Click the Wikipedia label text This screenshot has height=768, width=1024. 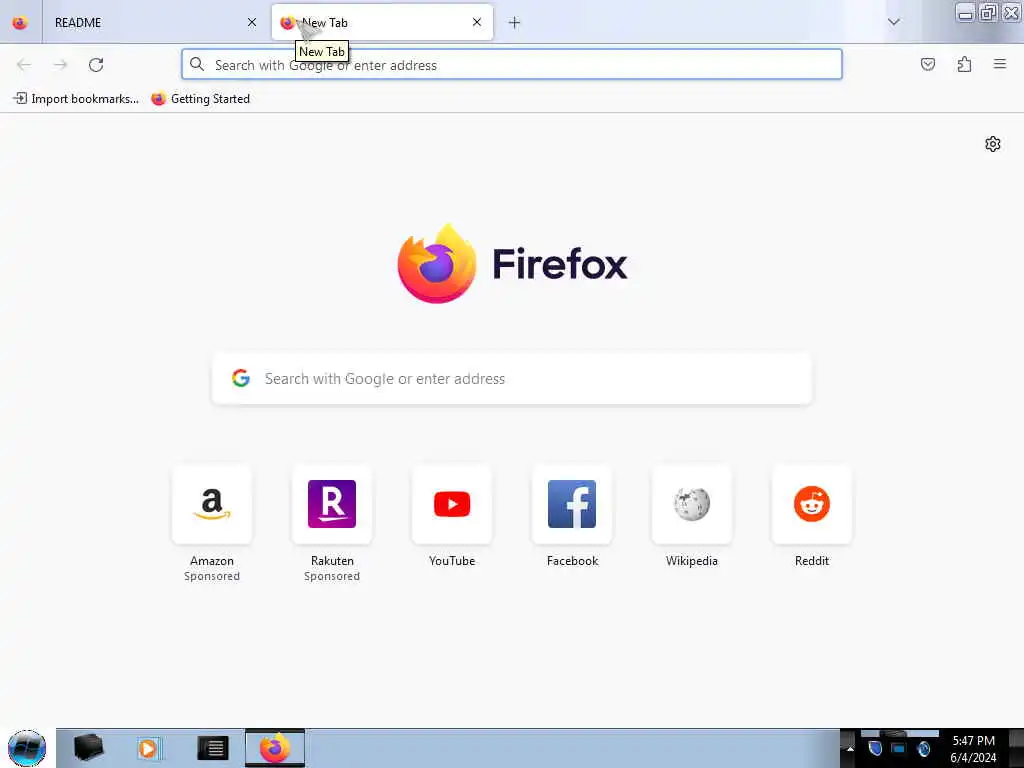(x=692, y=561)
